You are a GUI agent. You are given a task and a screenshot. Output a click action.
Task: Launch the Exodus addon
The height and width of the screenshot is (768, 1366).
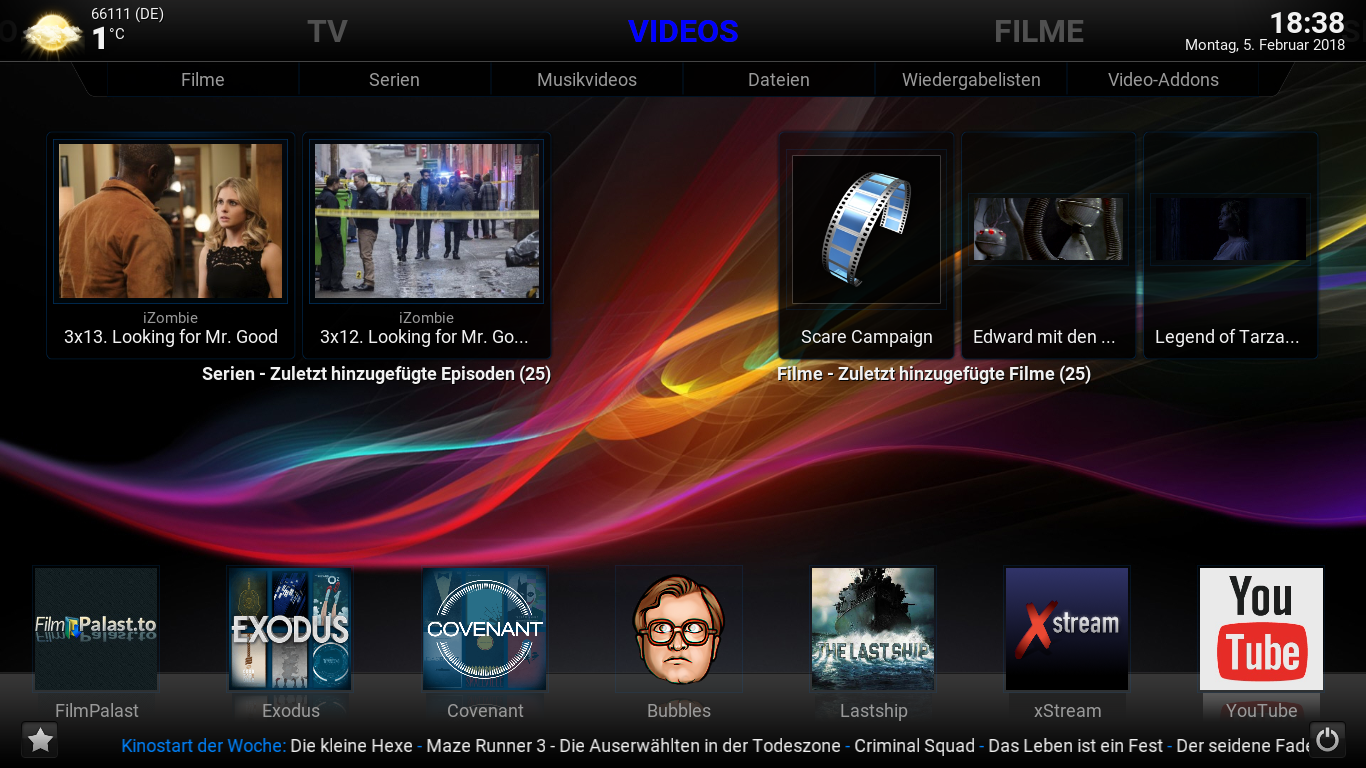coord(290,629)
